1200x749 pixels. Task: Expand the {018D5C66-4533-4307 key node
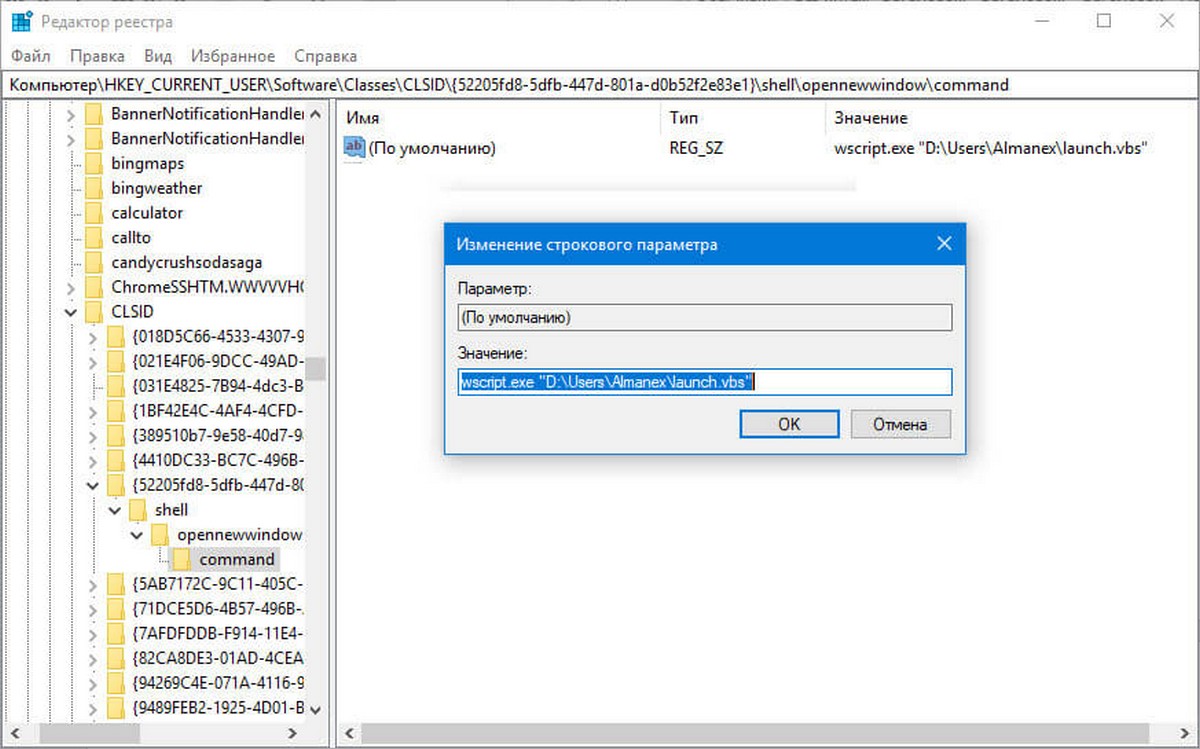click(93, 337)
